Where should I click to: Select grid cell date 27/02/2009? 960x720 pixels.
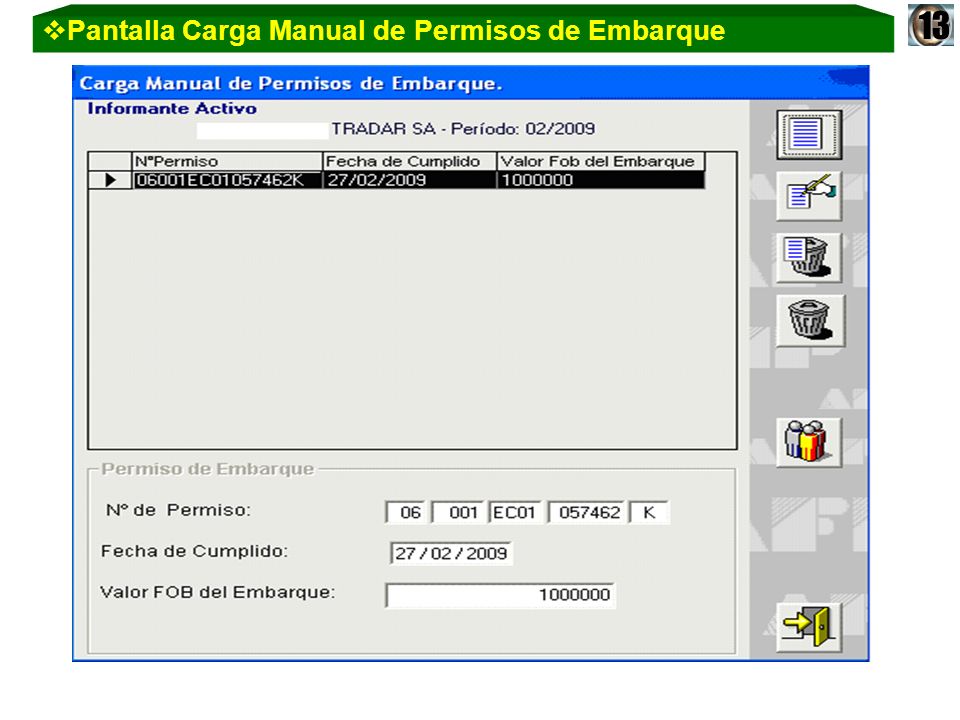tap(409, 180)
